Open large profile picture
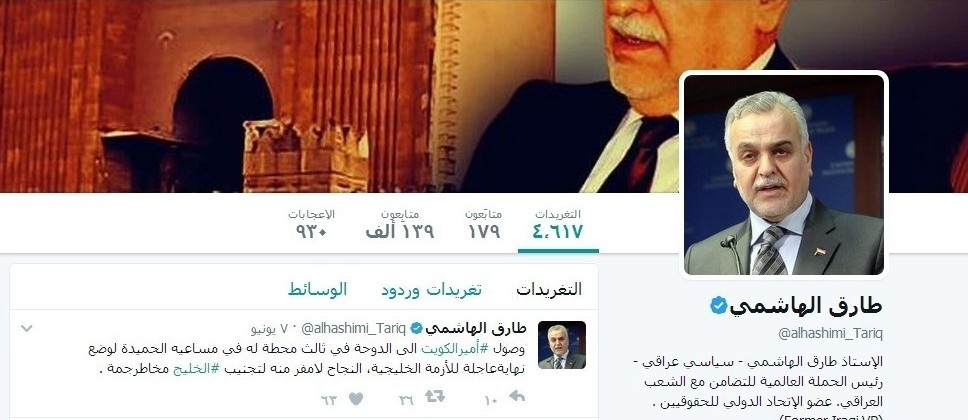This screenshot has width=968, height=420. pos(784,174)
